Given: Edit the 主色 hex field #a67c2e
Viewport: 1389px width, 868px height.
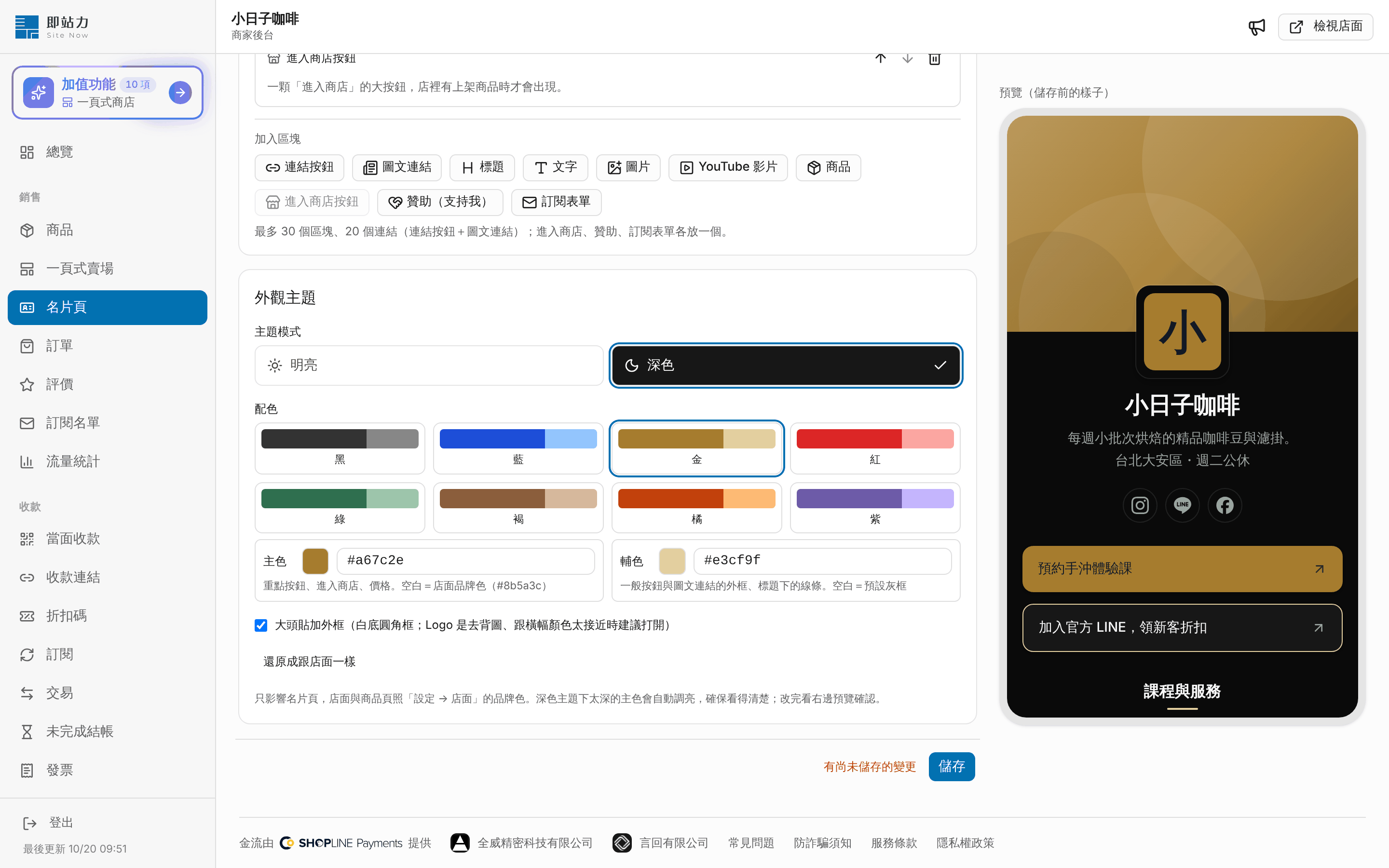Looking at the screenshot, I should [465, 561].
